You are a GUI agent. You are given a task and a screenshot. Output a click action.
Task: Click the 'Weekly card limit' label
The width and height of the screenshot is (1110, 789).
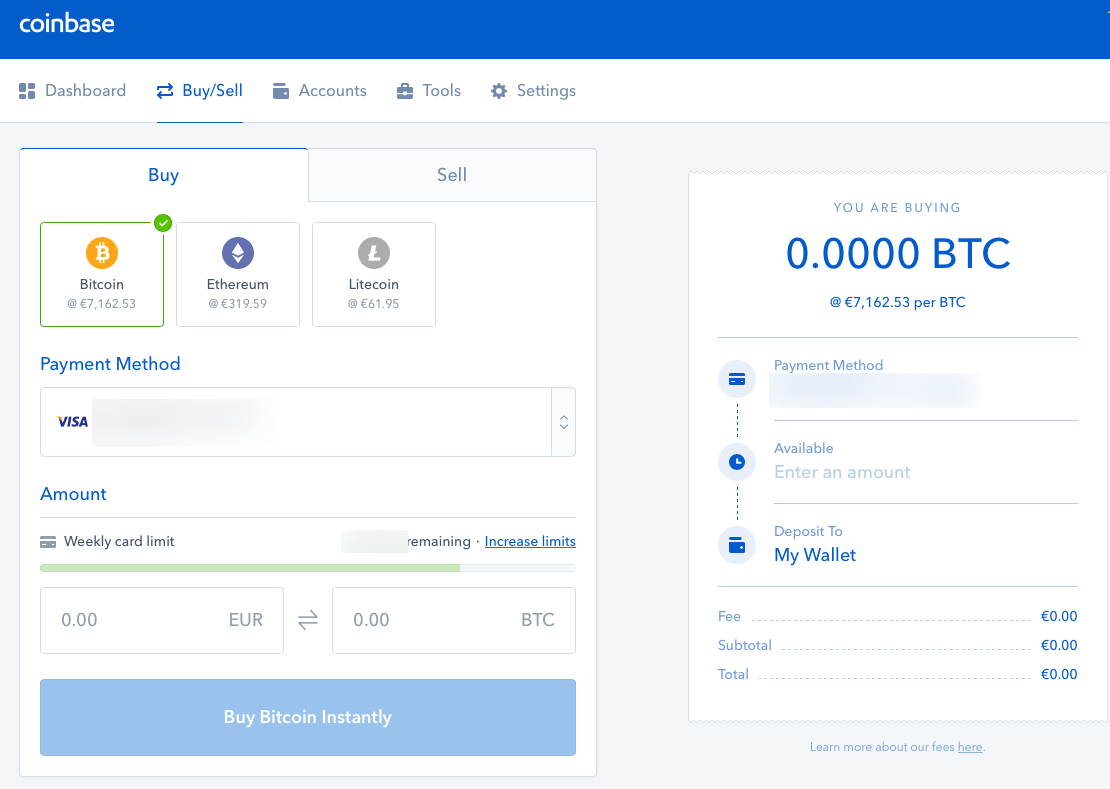pos(119,541)
